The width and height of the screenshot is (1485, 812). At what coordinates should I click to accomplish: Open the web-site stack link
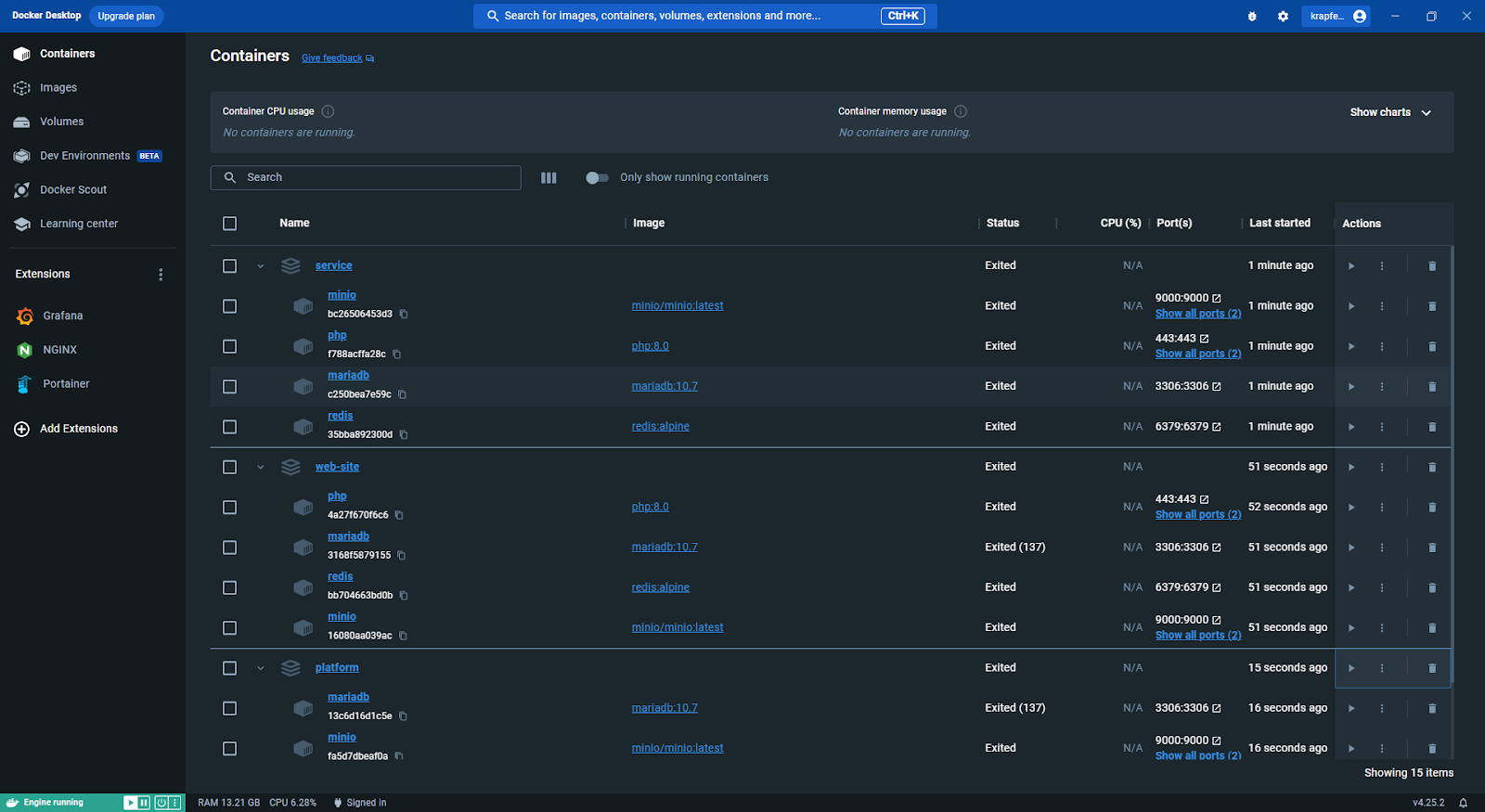coord(337,468)
